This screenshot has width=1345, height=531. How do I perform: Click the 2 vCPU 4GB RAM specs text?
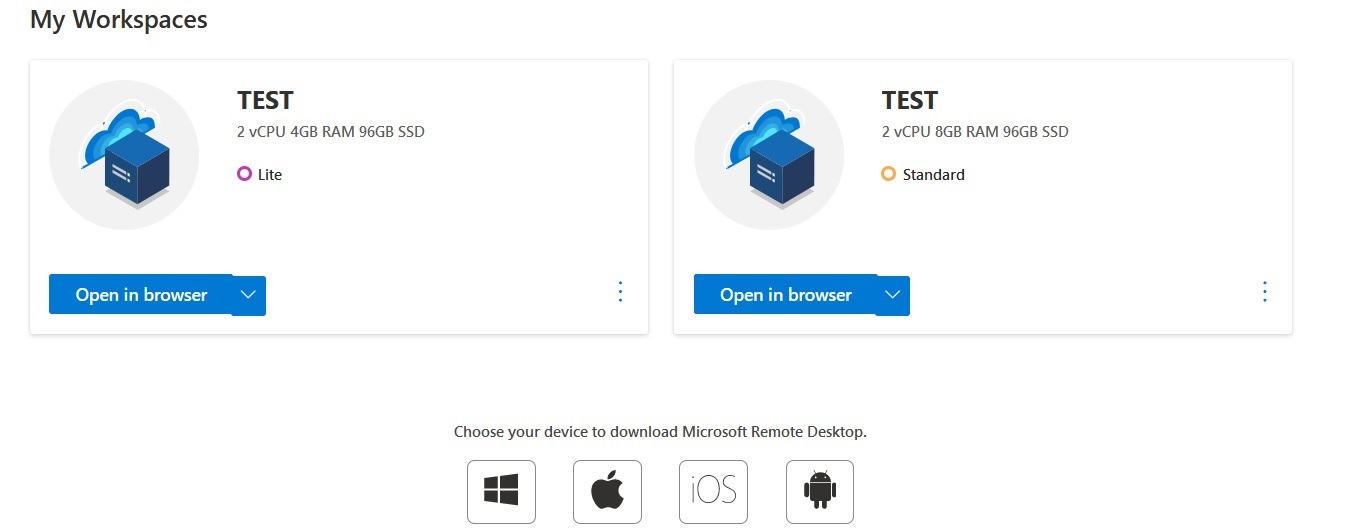coord(331,132)
